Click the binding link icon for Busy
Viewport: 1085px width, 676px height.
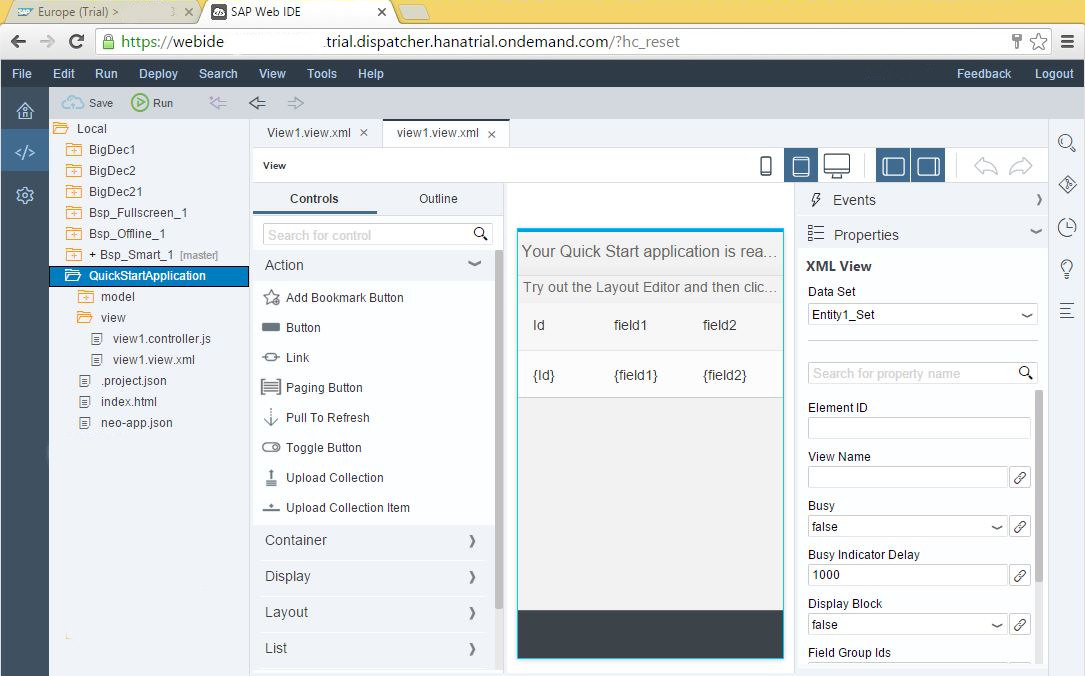(x=1020, y=527)
